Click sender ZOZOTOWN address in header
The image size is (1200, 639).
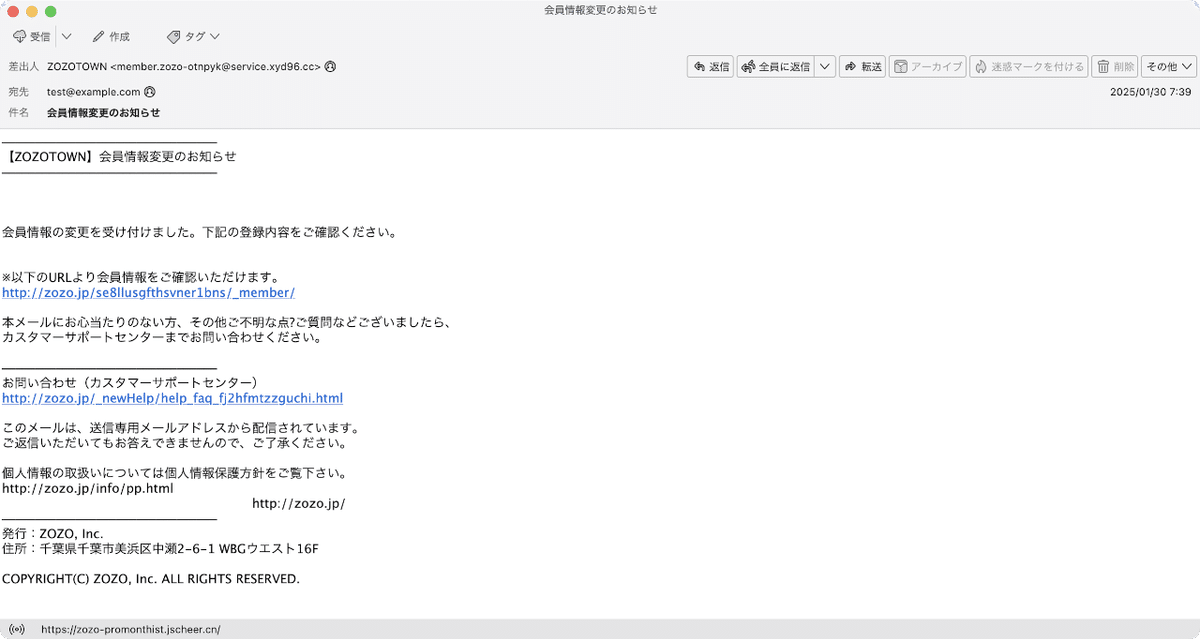184,67
